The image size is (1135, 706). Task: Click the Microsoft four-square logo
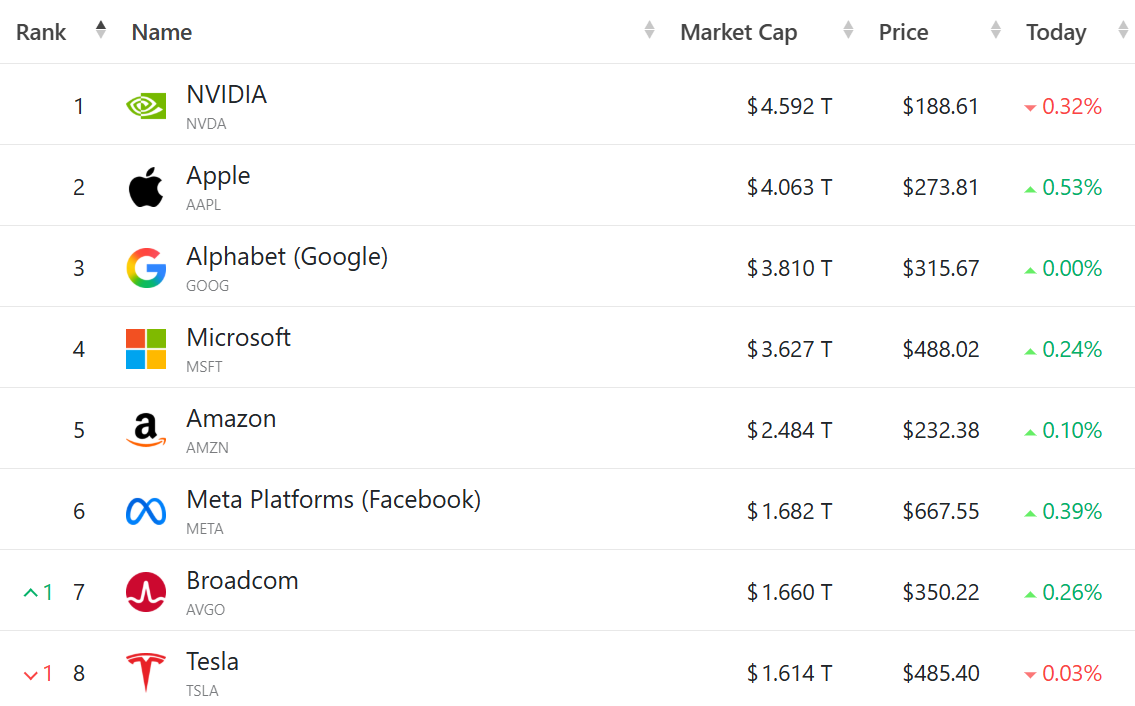[146, 349]
